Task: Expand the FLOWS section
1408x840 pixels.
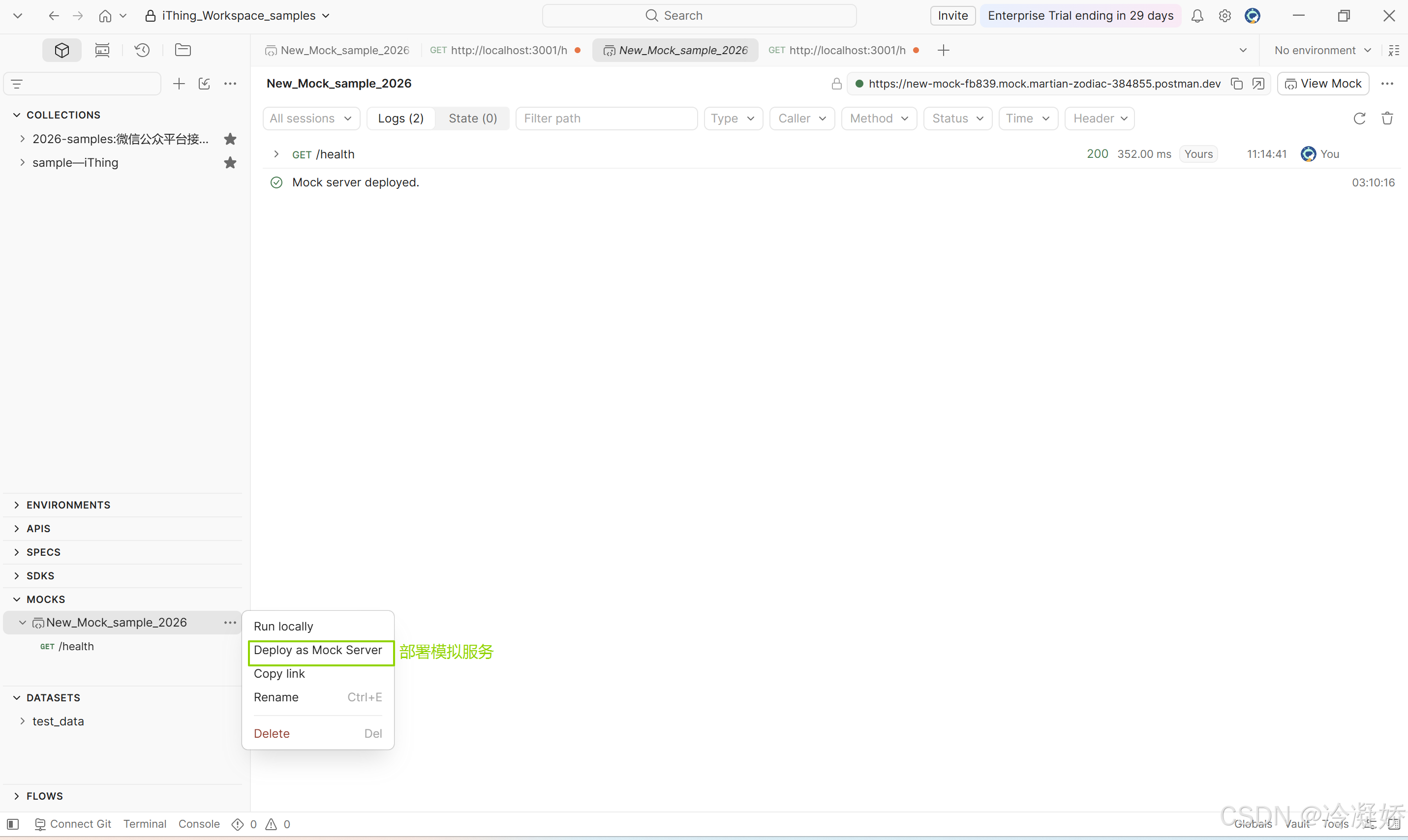Action: (17, 796)
